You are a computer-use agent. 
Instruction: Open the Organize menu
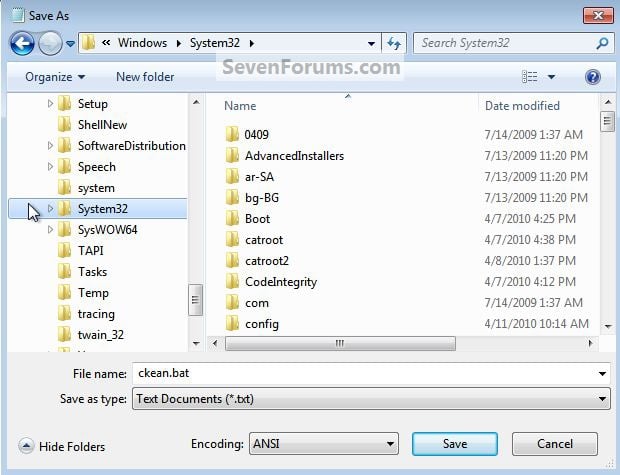[55, 77]
